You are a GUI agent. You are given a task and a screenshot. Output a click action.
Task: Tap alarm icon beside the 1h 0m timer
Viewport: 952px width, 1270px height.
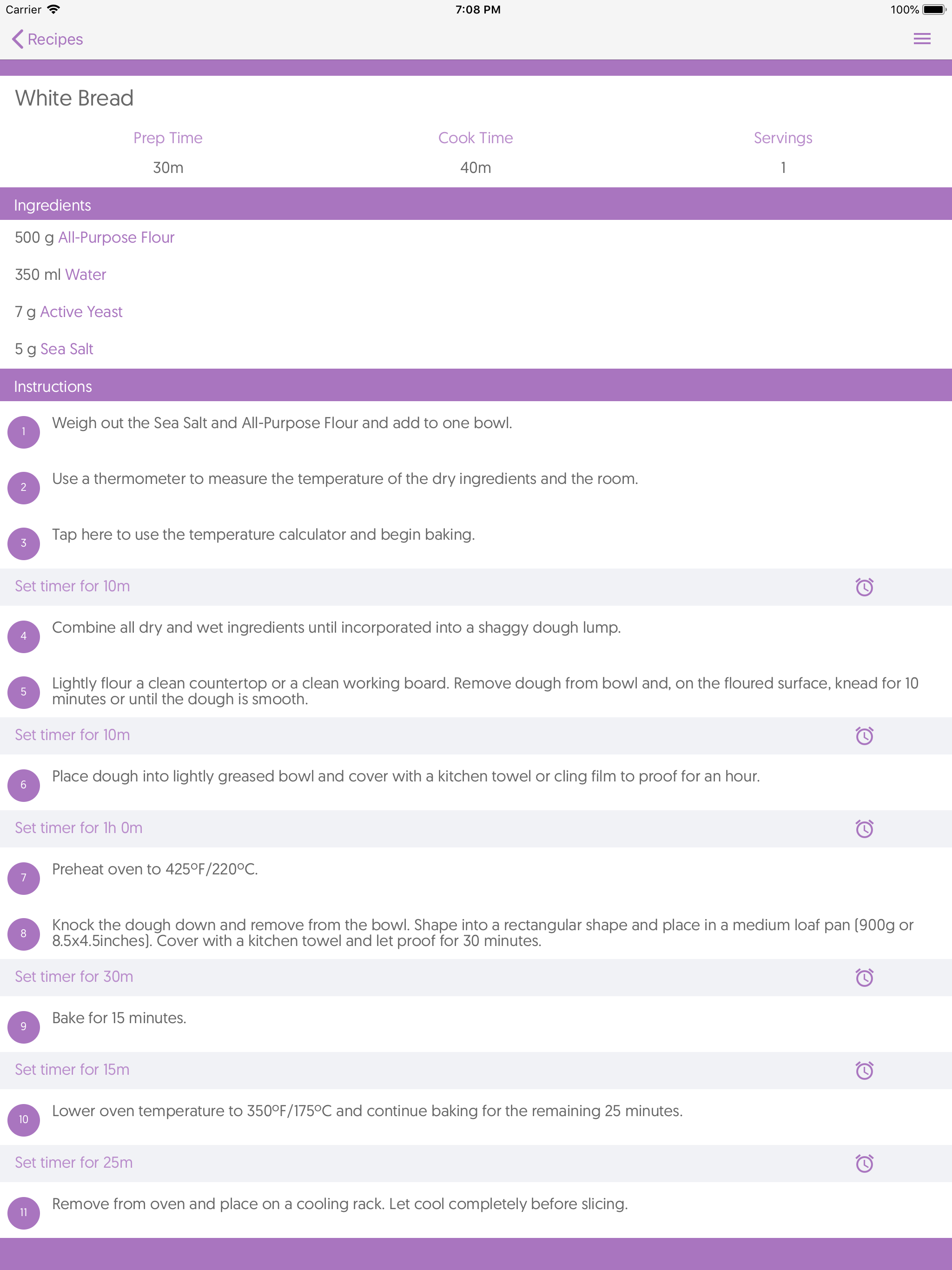pyautogui.click(x=864, y=828)
